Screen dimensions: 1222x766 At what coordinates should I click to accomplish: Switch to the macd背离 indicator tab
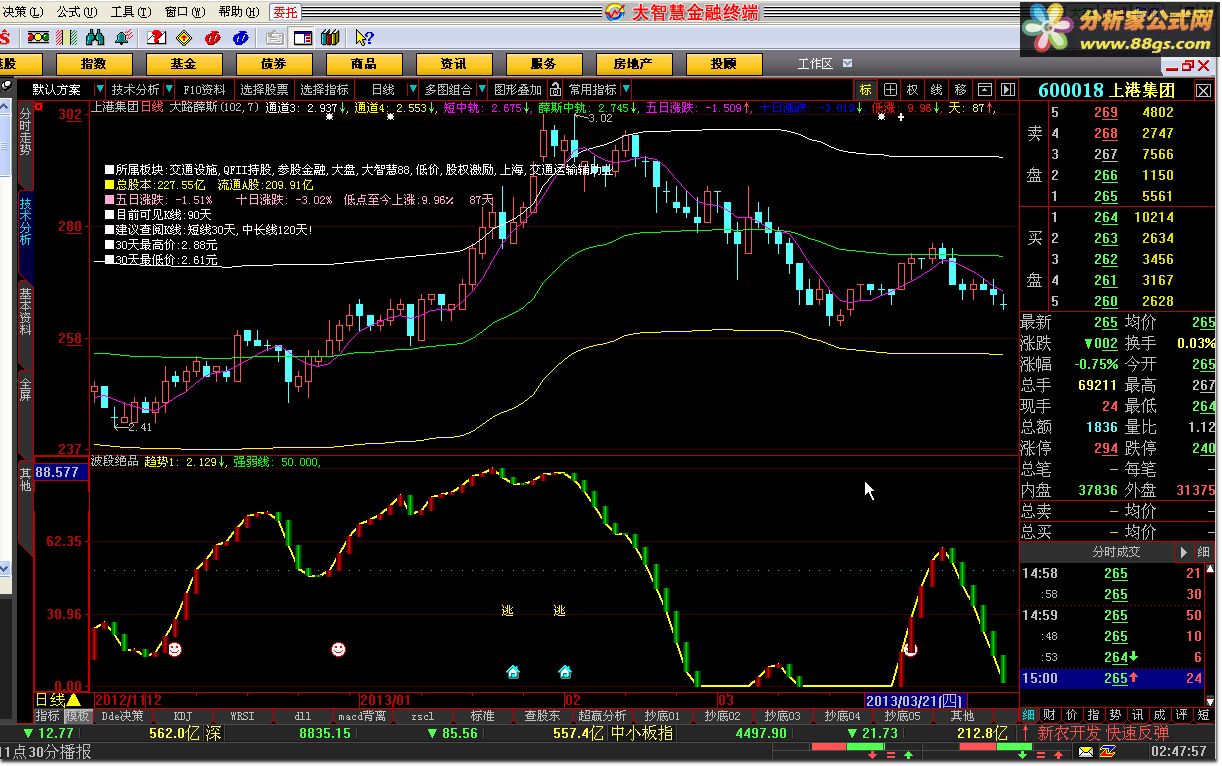coord(362,716)
